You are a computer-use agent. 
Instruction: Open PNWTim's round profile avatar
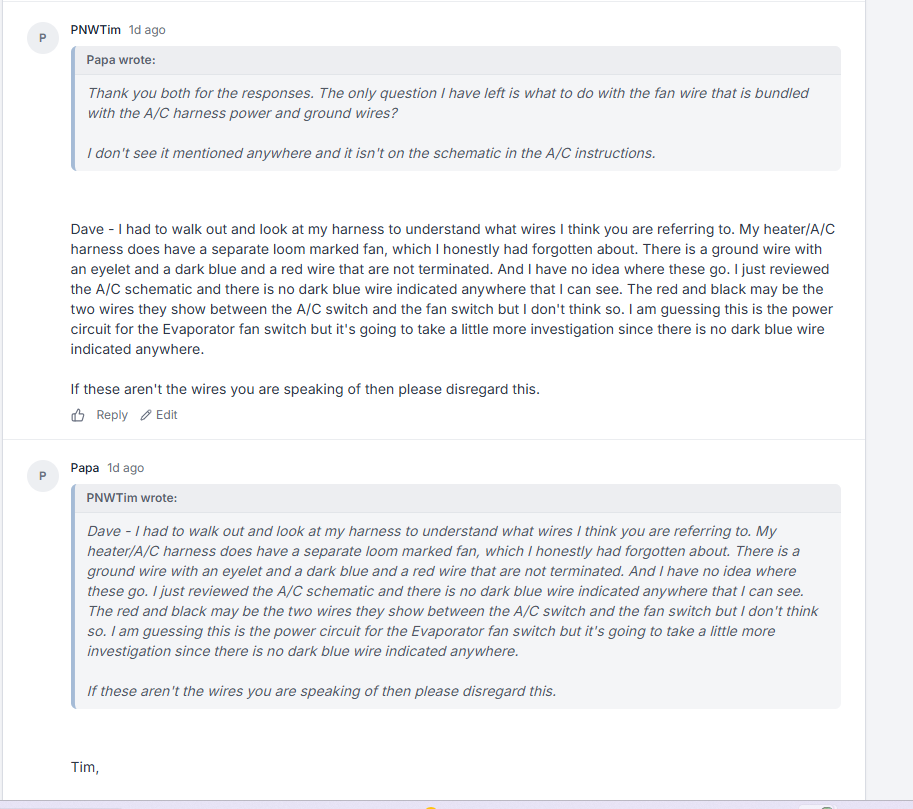43,38
